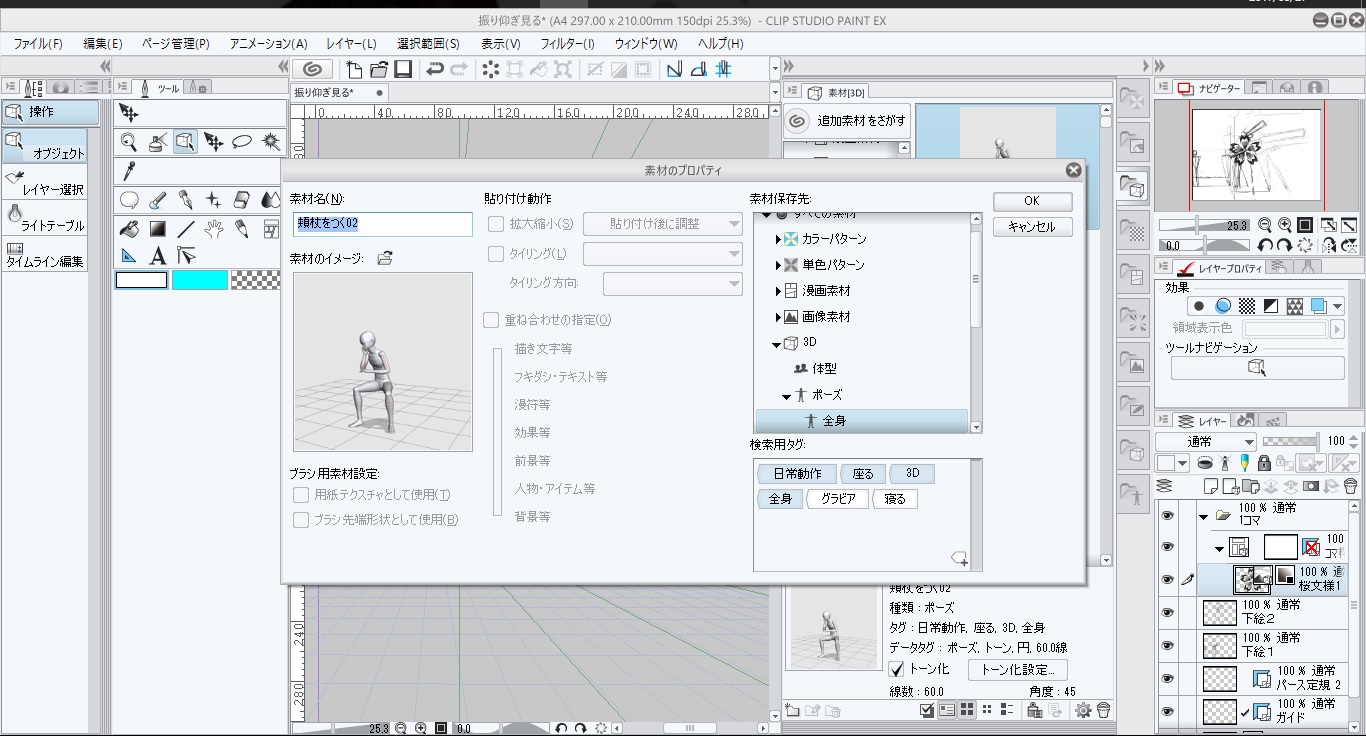This screenshot has height=736, width=1366.
Task: Select the Gradient tool icon
Action: [157, 229]
